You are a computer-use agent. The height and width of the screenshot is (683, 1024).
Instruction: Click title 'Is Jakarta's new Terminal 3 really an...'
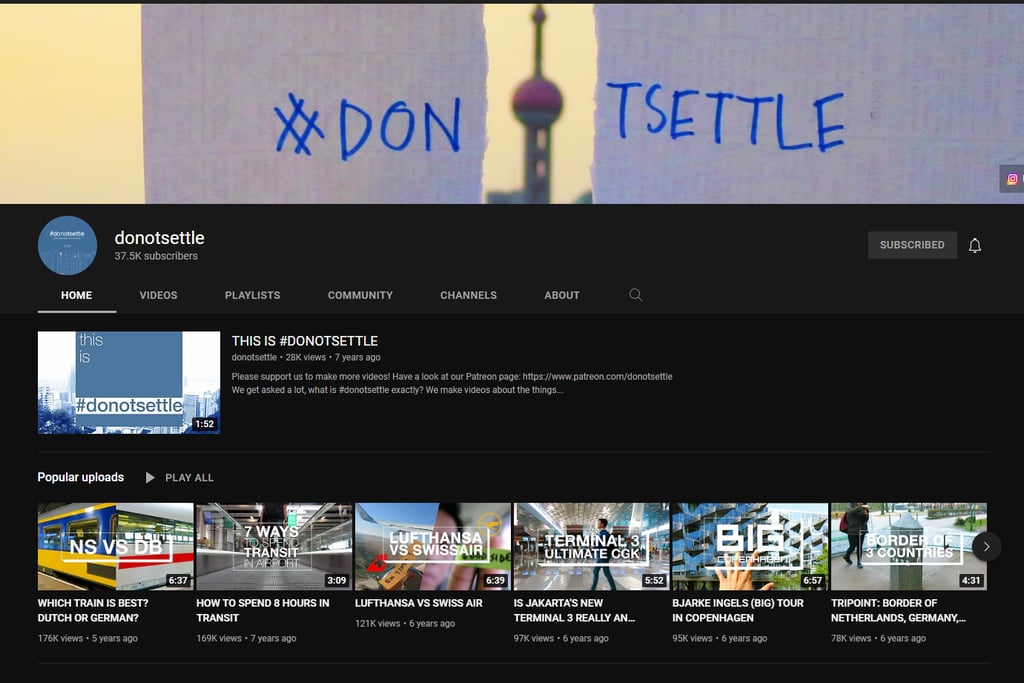pos(574,611)
